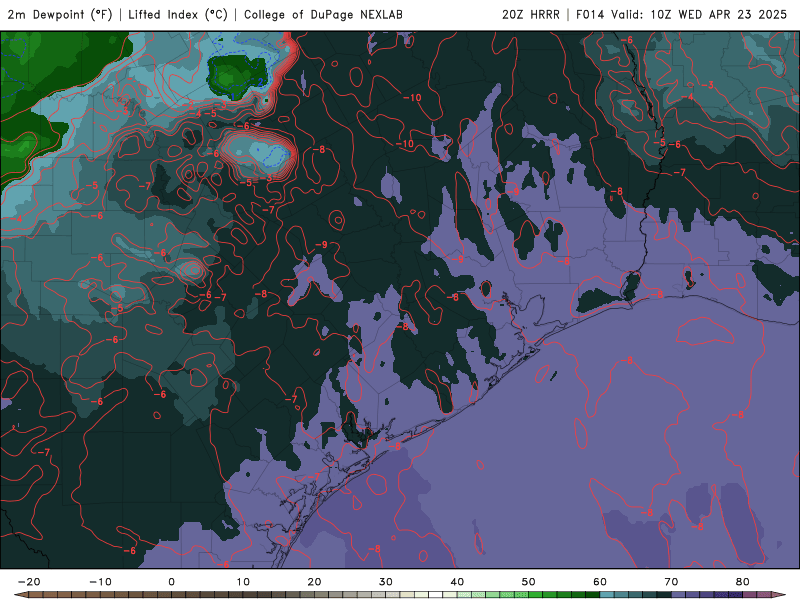This screenshot has width=800, height=600.
Task: Click the "2m Dewpoint (°F)" title text
Action: click(x=60, y=14)
